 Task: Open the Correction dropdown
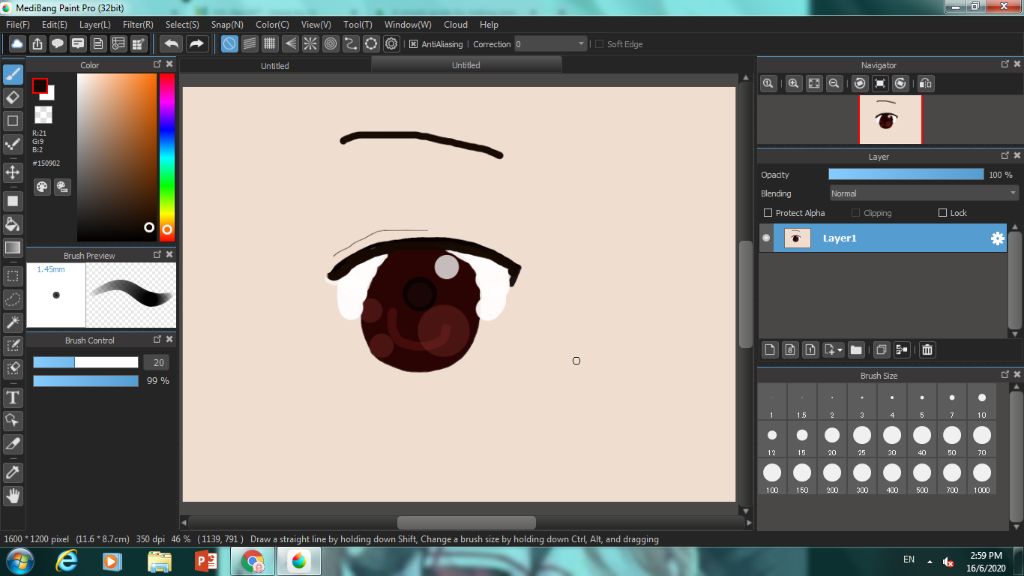[x=550, y=44]
